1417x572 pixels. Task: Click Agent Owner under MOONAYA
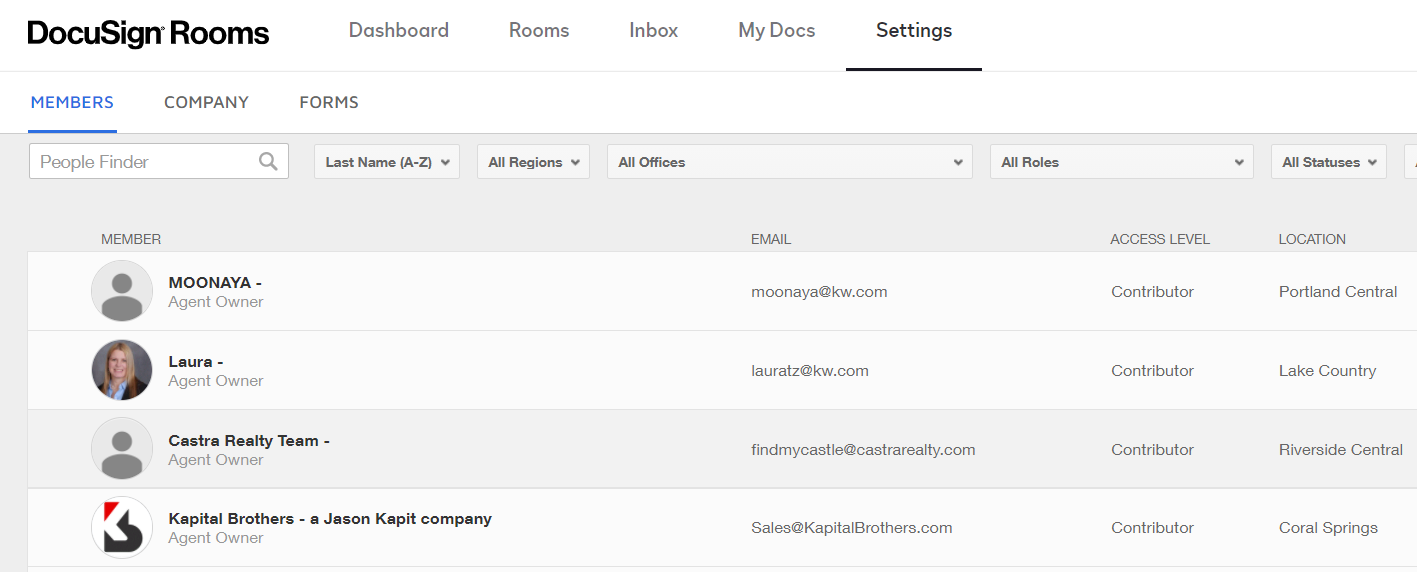pyautogui.click(x=216, y=302)
